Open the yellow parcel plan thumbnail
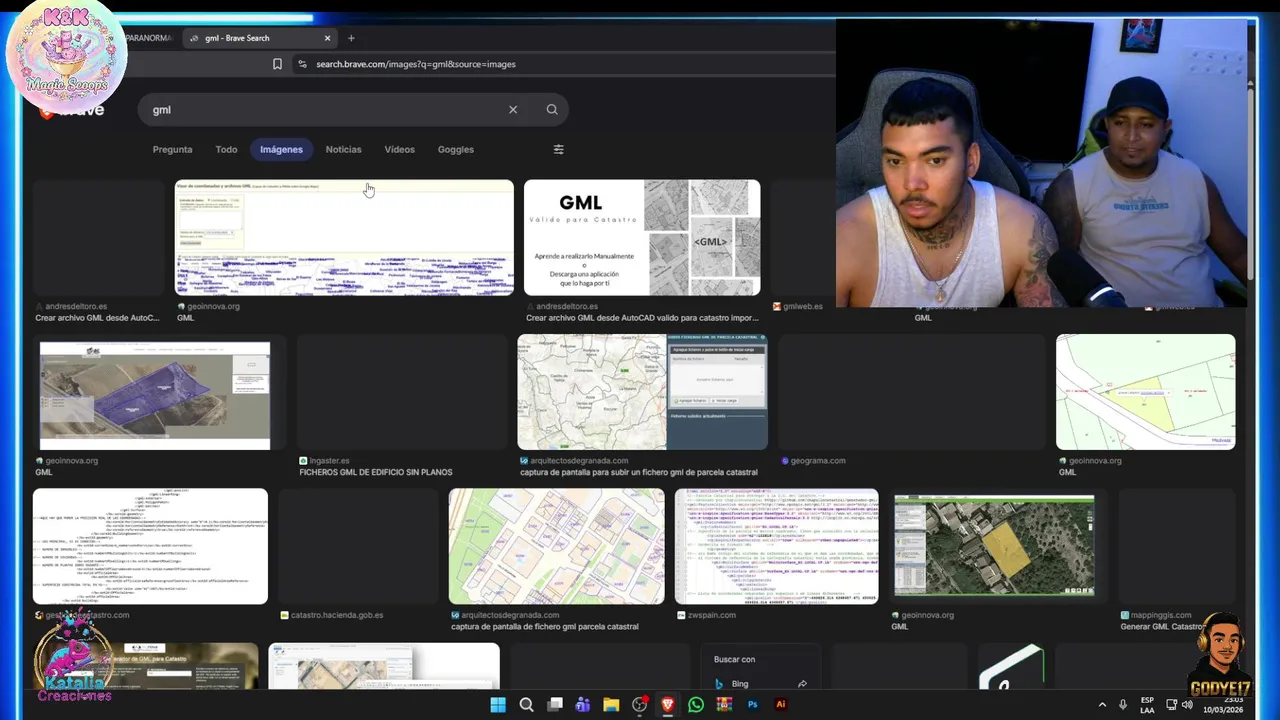 pos(1146,392)
